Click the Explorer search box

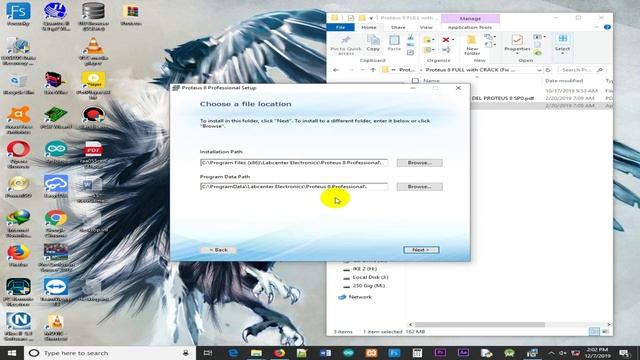(x=581, y=70)
